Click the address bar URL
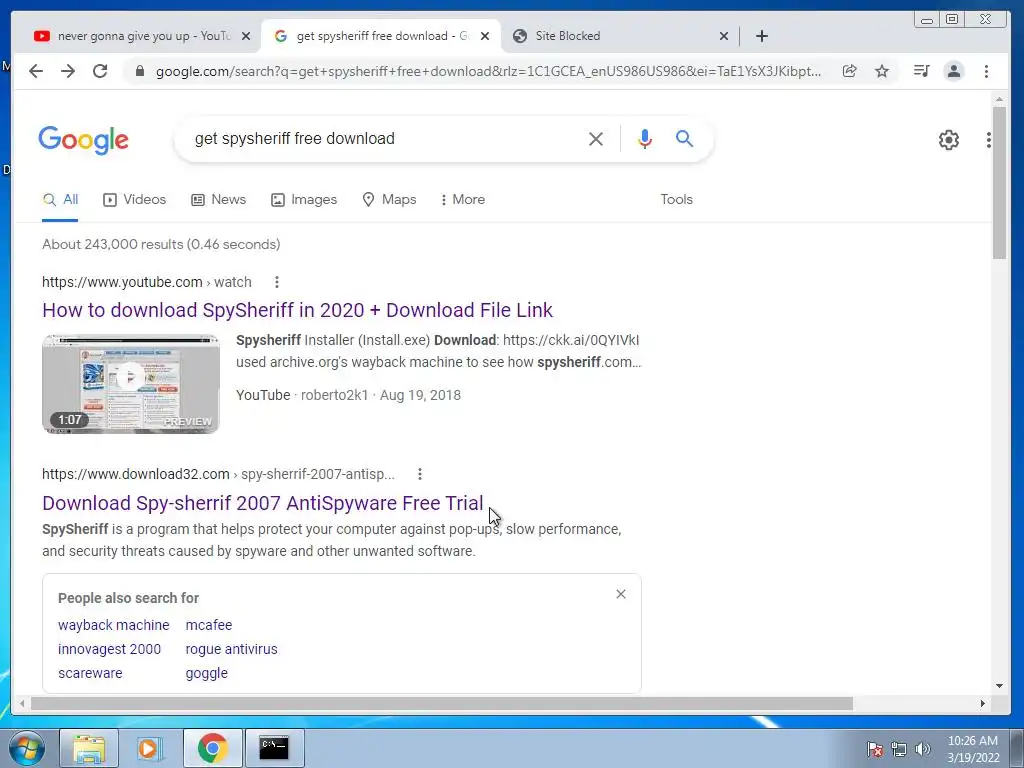 click(x=488, y=71)
